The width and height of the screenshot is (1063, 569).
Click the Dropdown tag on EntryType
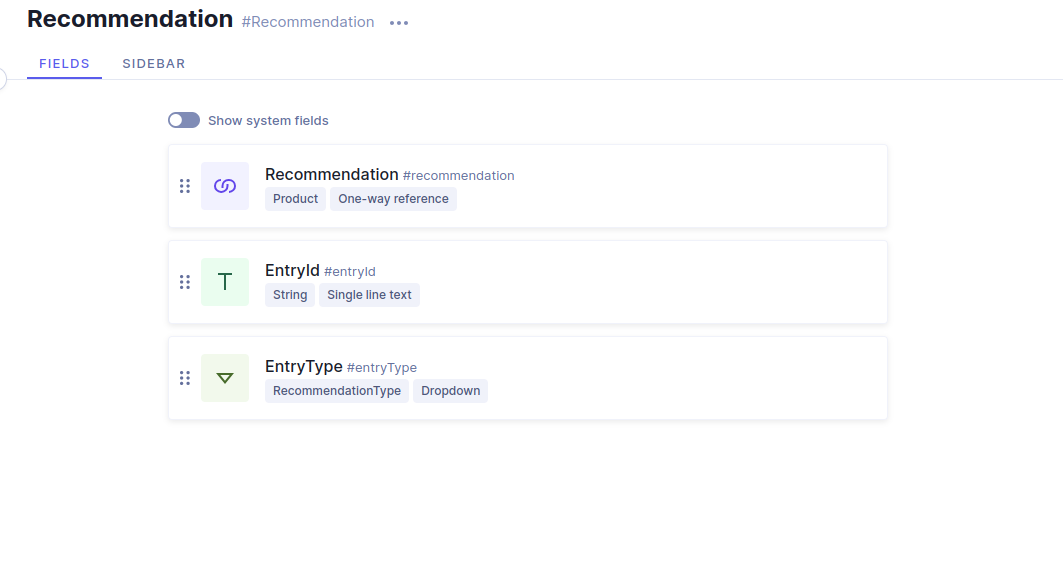[x=450, y=391]
